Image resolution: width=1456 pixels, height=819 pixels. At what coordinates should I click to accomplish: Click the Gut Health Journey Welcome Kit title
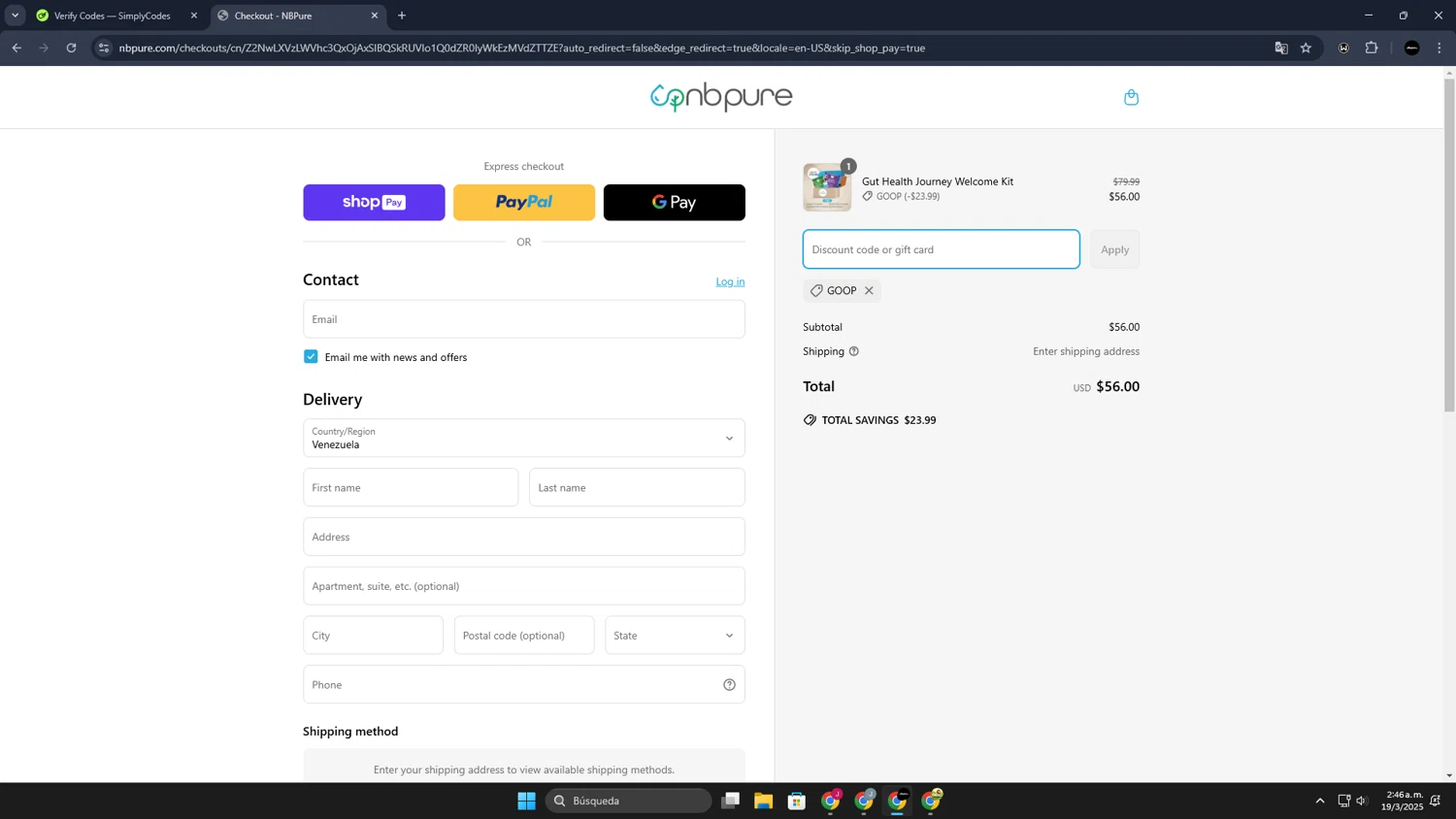tap(938, 181)
